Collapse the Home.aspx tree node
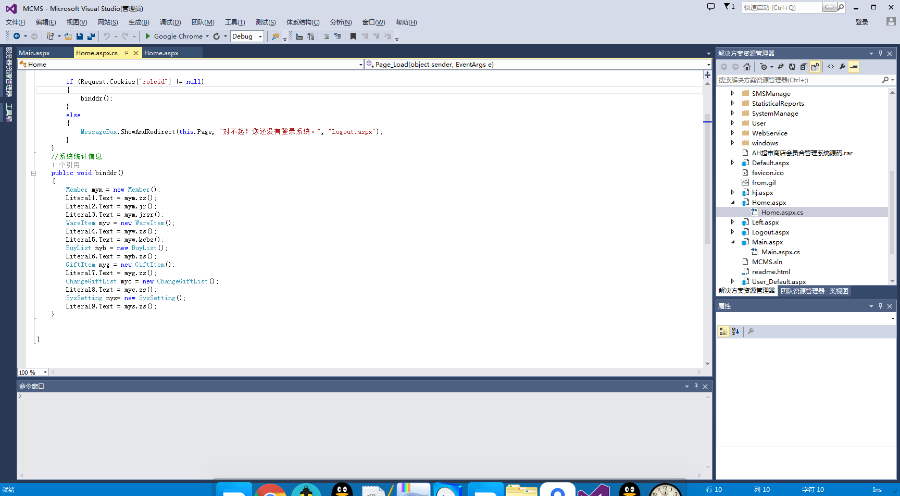The height and width of the screenshot is (496, 900). pyautogui.click(x=732, y=203)
